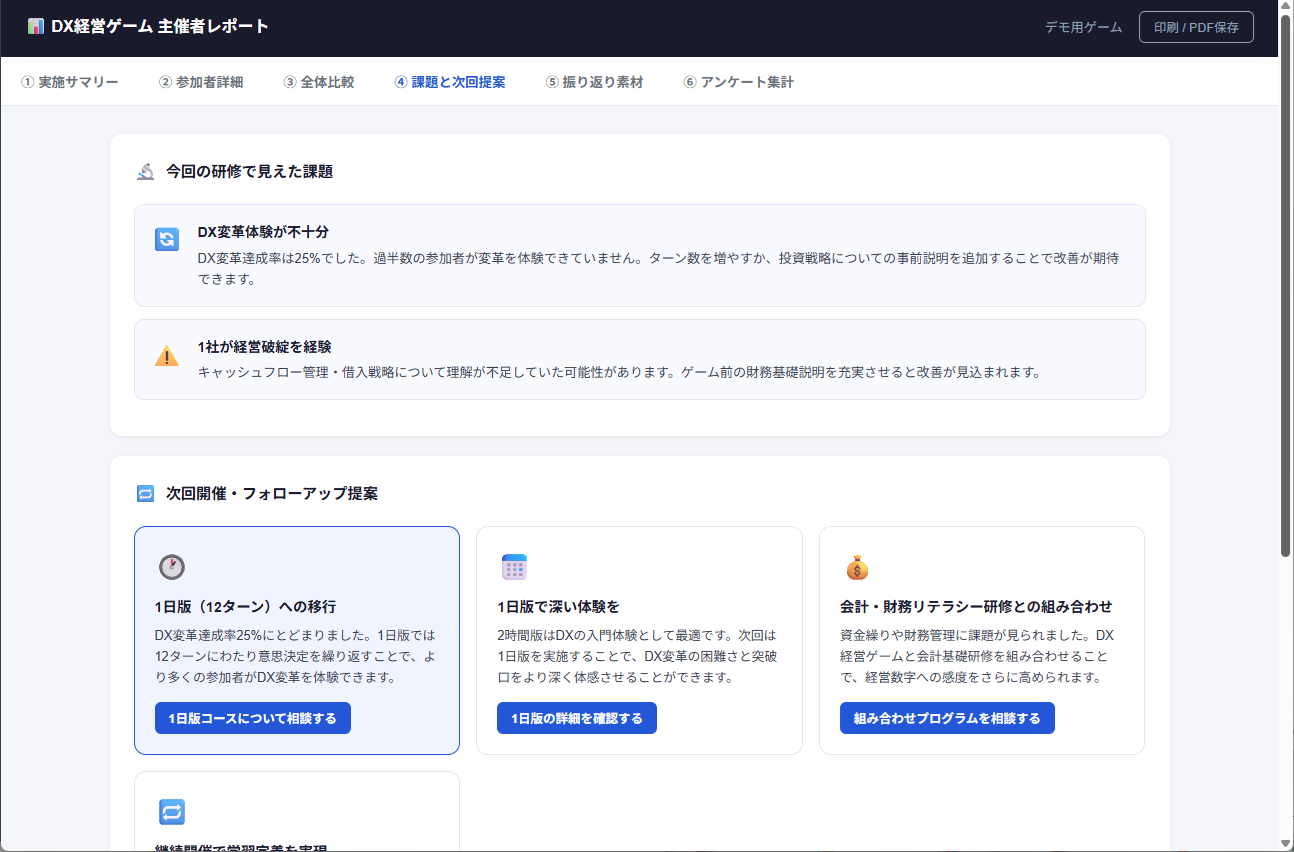Click the DX経営ゲーム 主催者レポート title

pos(160,27)
